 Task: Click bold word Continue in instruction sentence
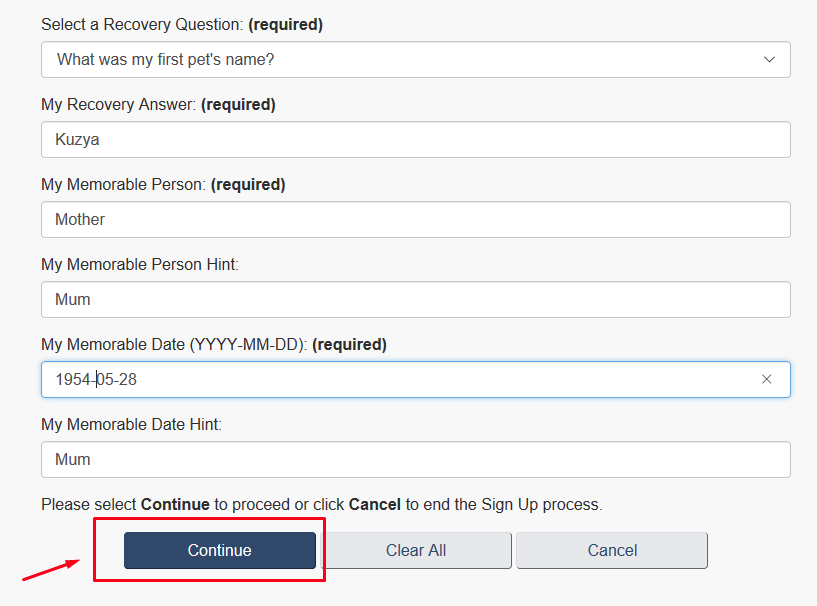tap(175, 504)
